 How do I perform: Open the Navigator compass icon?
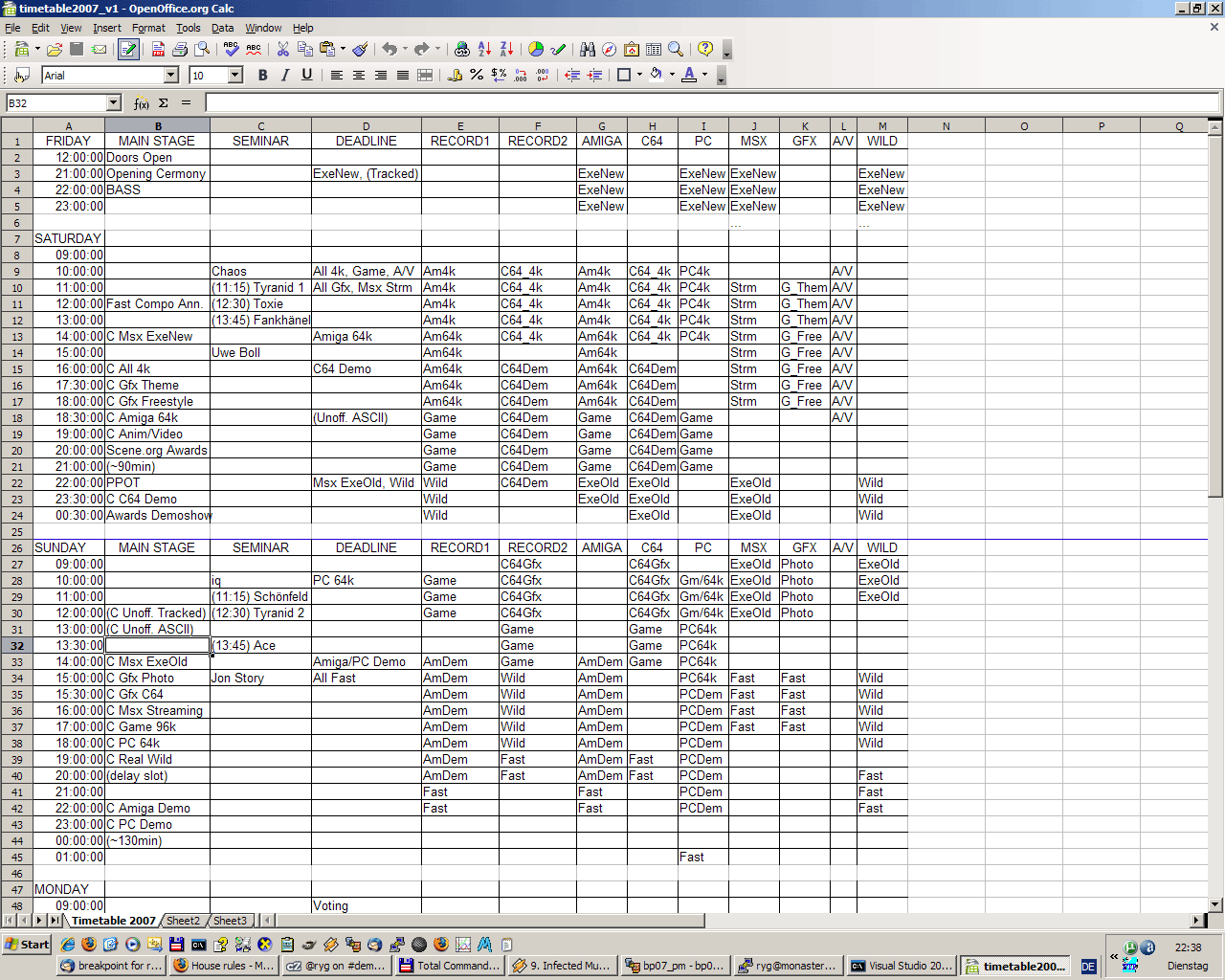click(610, 49)
